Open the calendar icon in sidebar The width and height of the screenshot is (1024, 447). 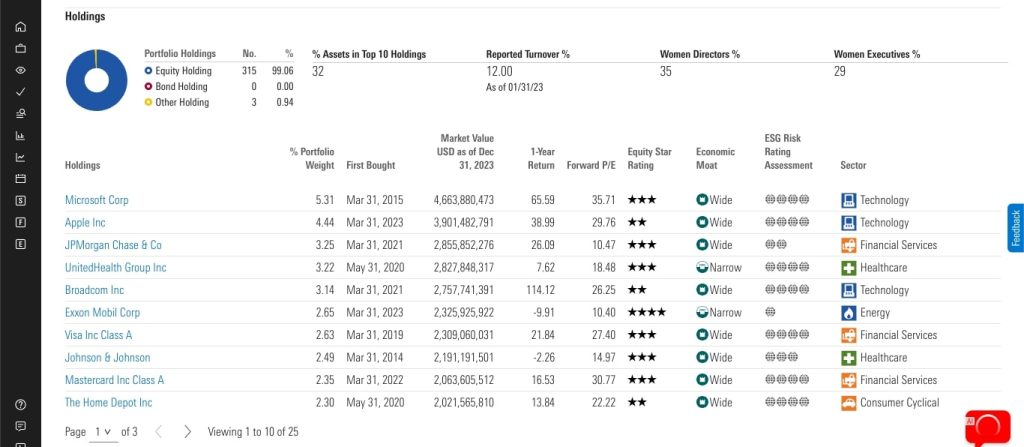pyautogui.click(x=21, y=179)
